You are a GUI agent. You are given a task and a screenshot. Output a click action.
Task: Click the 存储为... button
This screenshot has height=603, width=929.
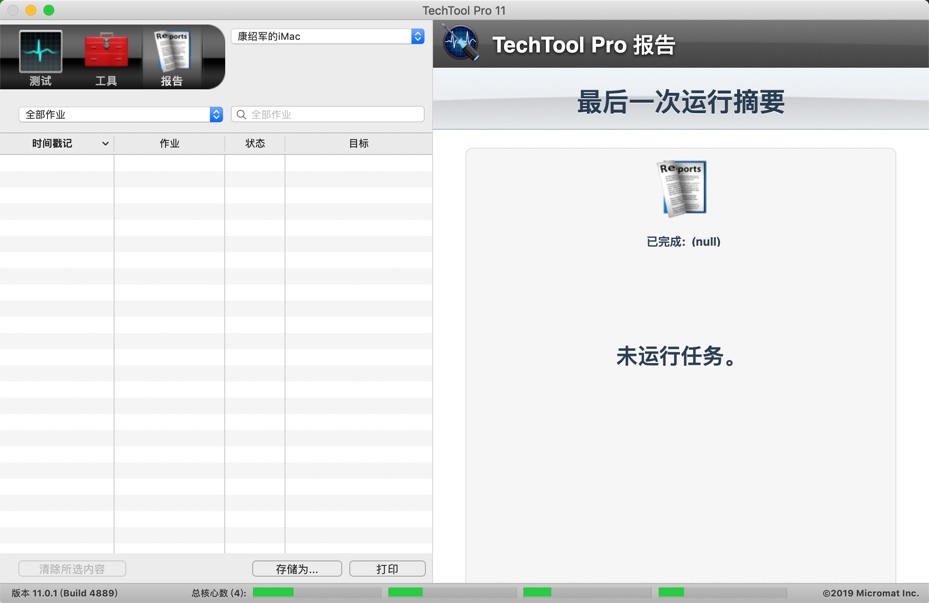297,569
